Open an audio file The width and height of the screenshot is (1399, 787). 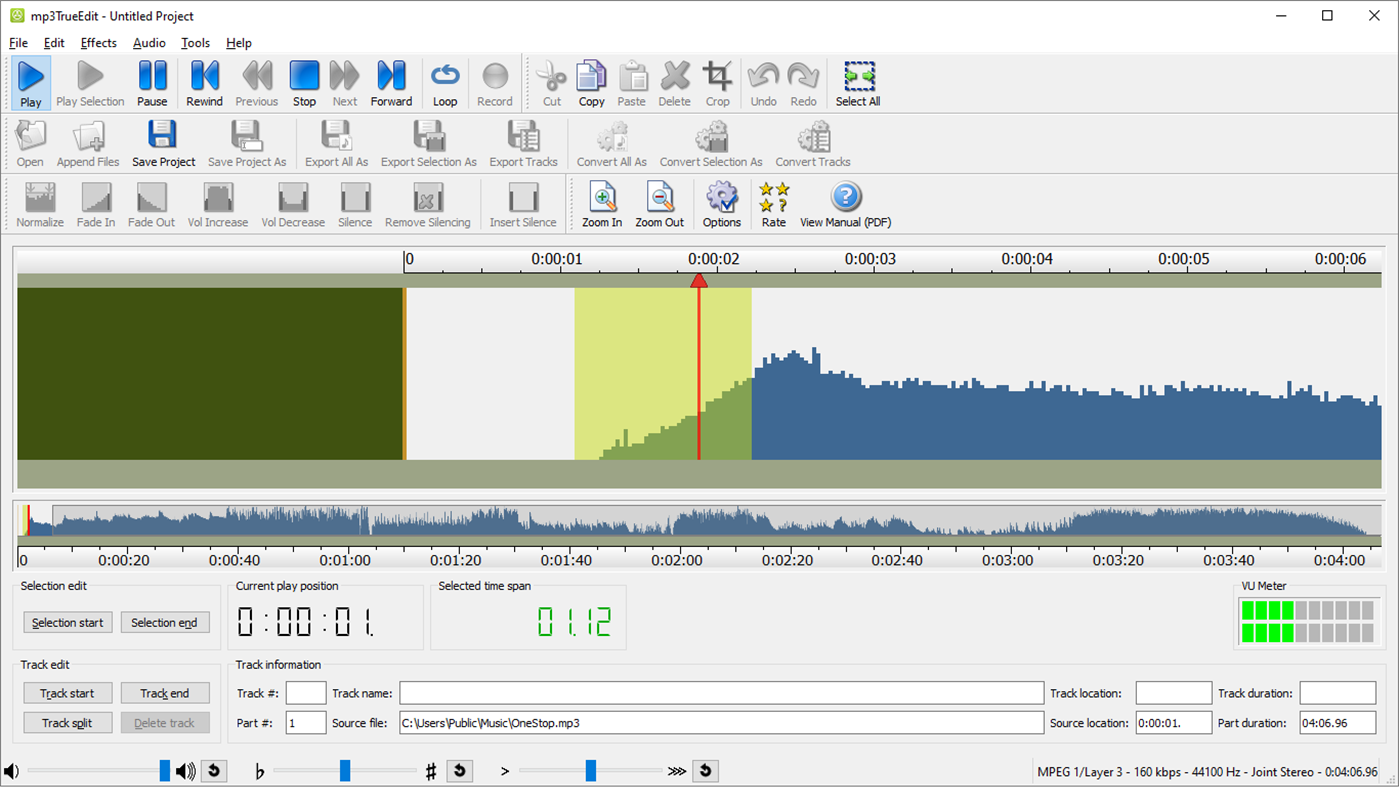click(29, 140)
